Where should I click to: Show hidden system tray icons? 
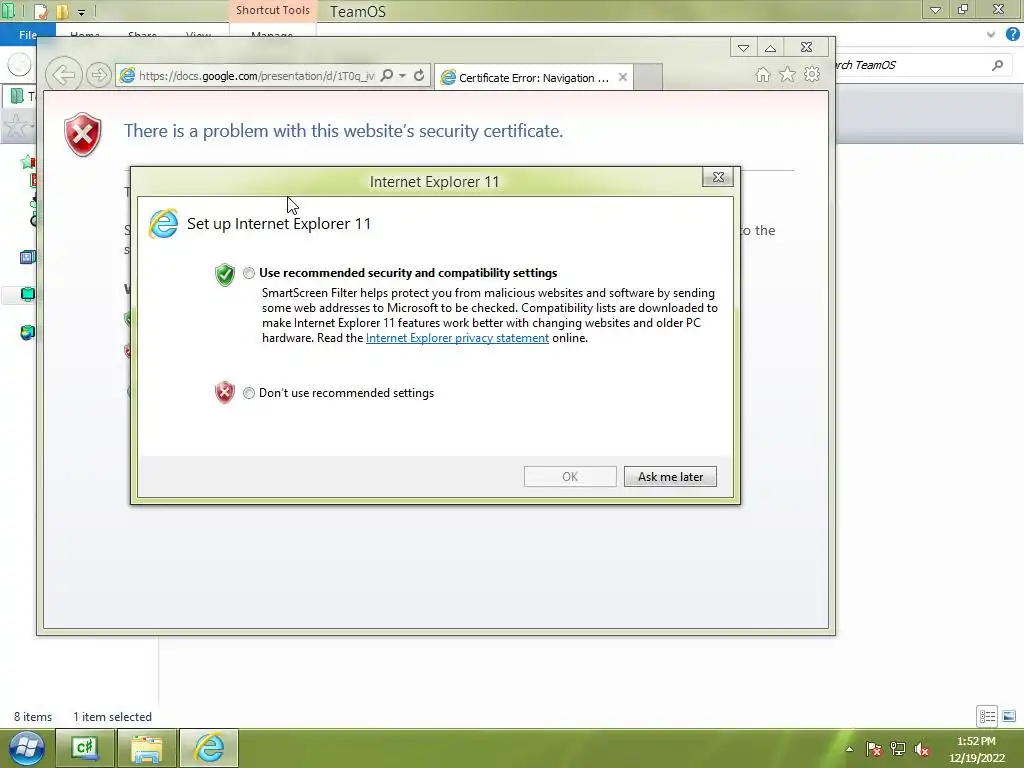pyautogui.click(x=849, y=749)
